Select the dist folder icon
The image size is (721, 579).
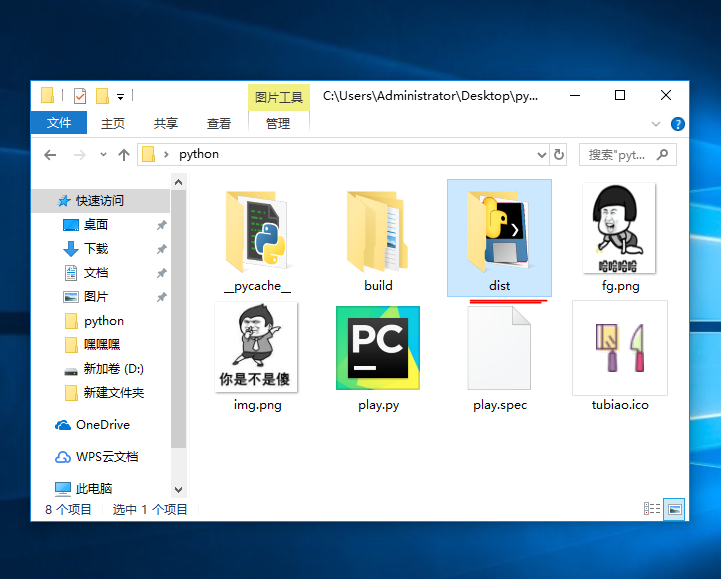point(499,232)
